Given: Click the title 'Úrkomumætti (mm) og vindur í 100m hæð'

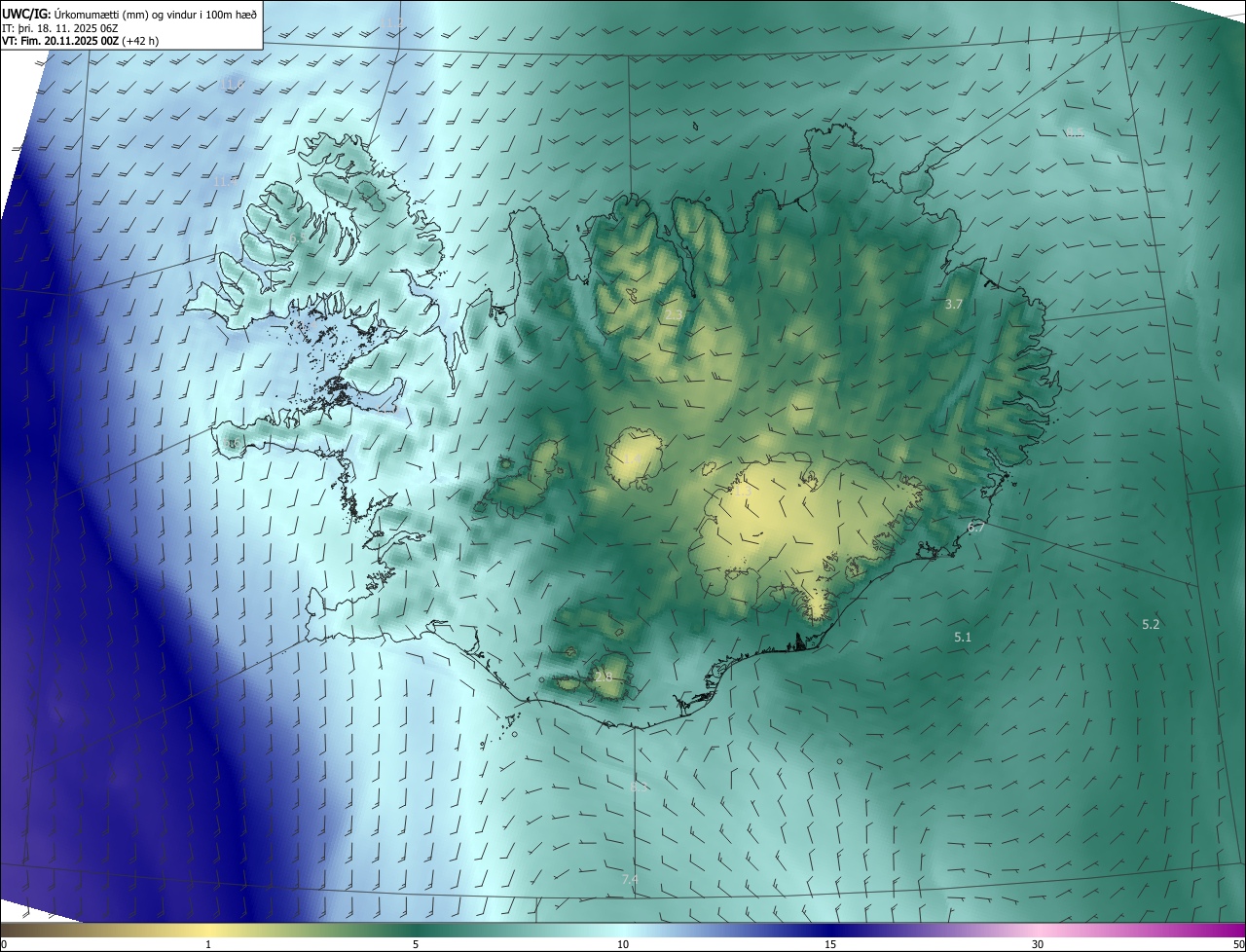Looking at the screenshot, I should [155, 14].
